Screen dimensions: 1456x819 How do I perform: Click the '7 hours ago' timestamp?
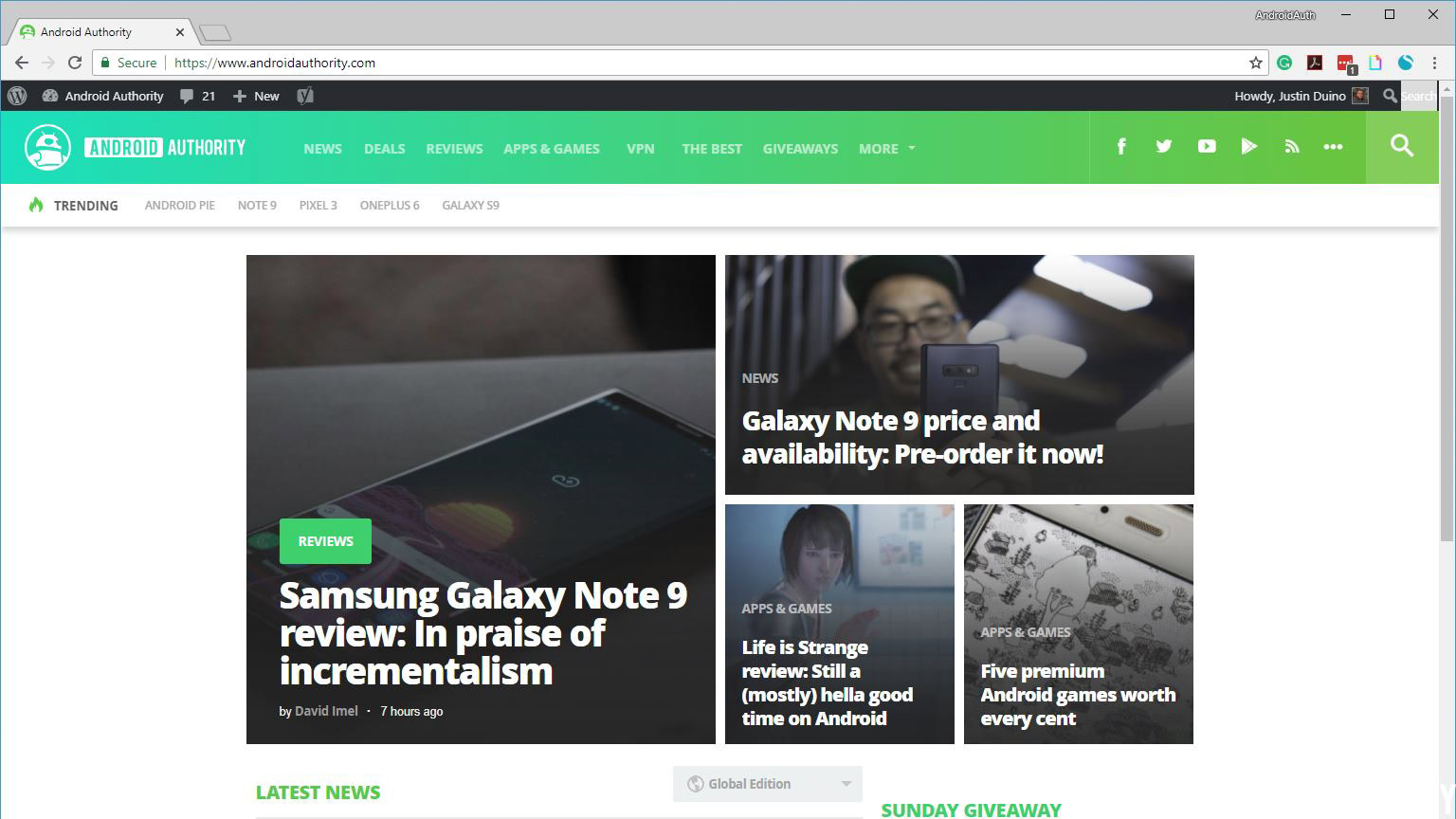coord(411,711)
